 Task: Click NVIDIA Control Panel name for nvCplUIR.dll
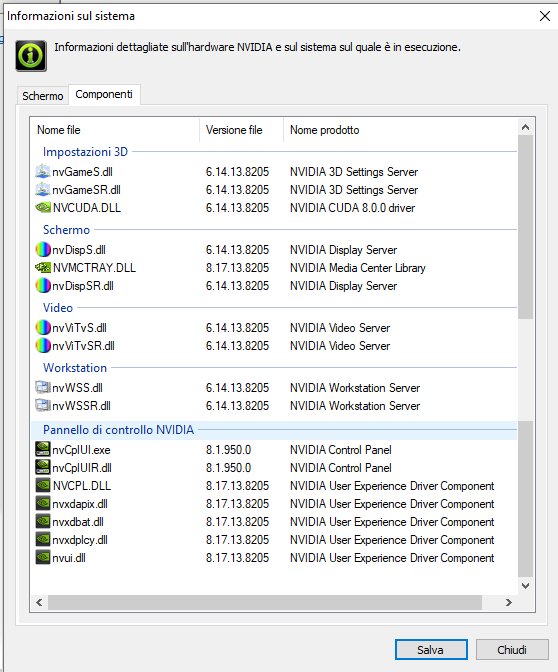[x=341, y=468]
